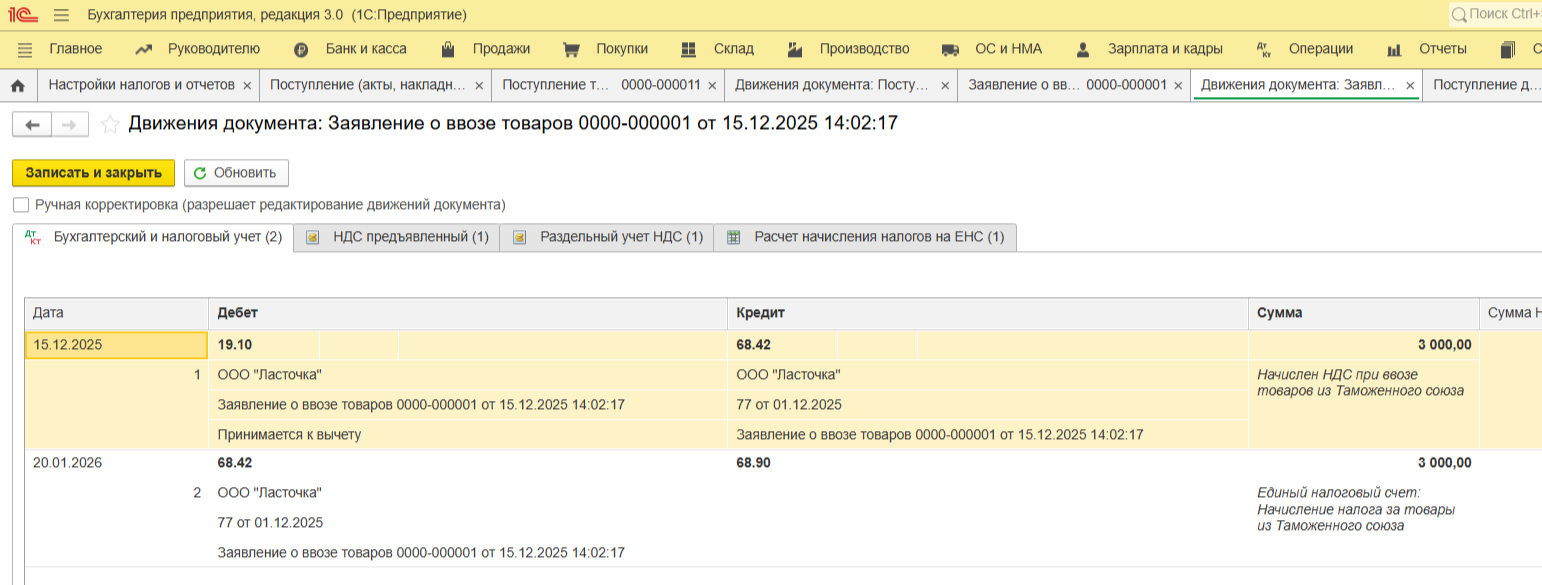Close the Настройки налогов и отчетов tab
This screenshot has height=585, width=1542.
247,86
